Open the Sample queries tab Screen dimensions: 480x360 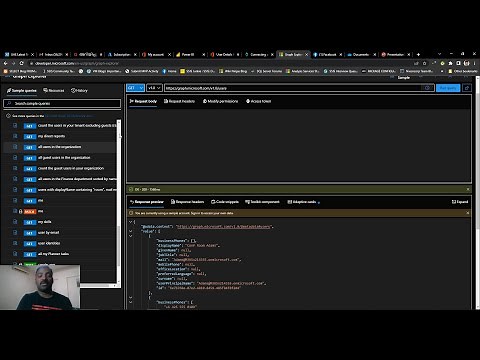(22, 90)
